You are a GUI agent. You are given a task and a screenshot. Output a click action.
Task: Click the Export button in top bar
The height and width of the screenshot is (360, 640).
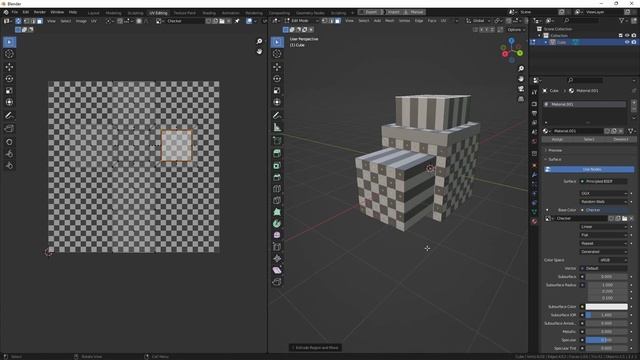pos(371,12)
